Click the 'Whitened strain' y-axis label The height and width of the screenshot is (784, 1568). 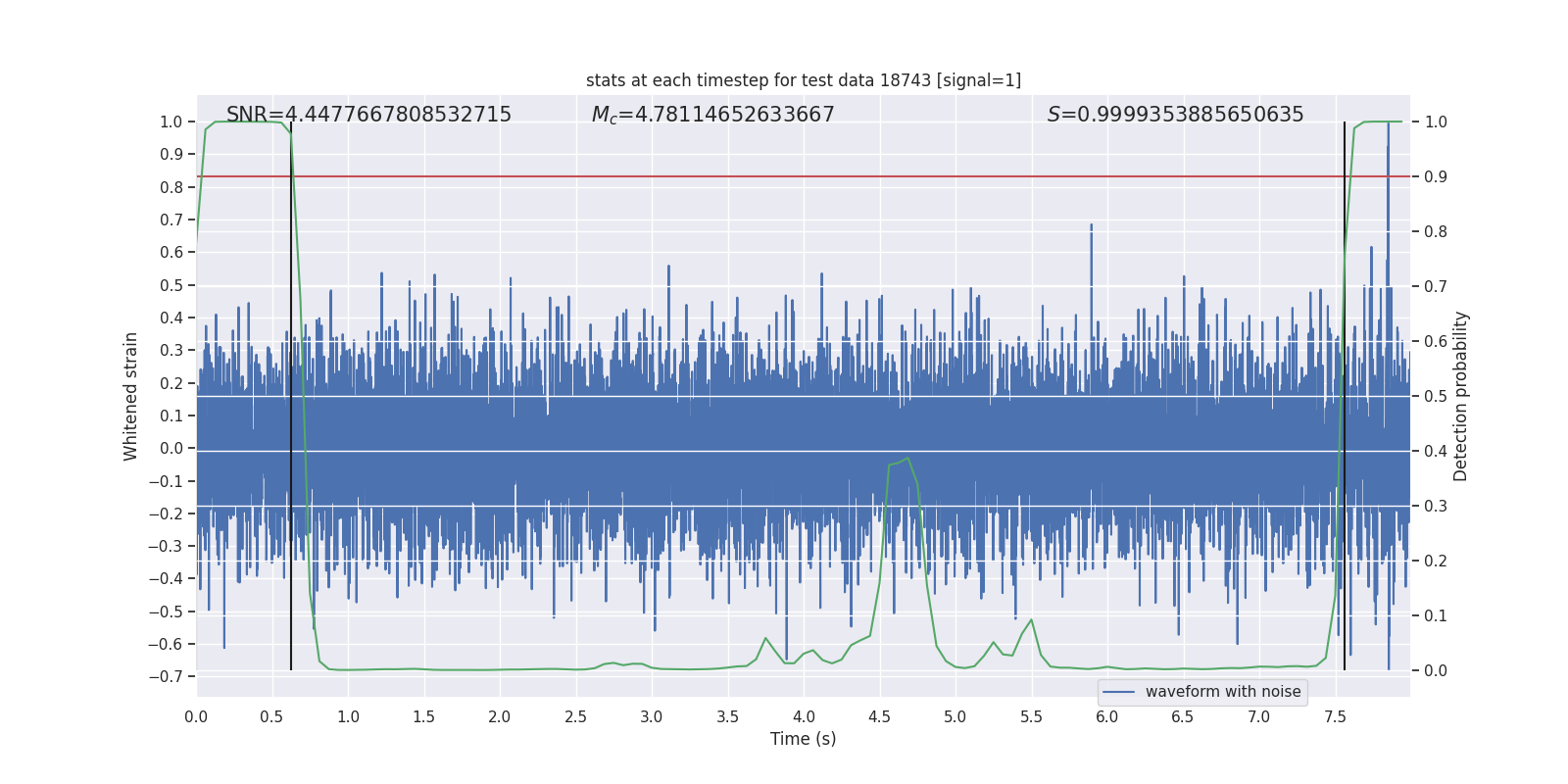131,396
